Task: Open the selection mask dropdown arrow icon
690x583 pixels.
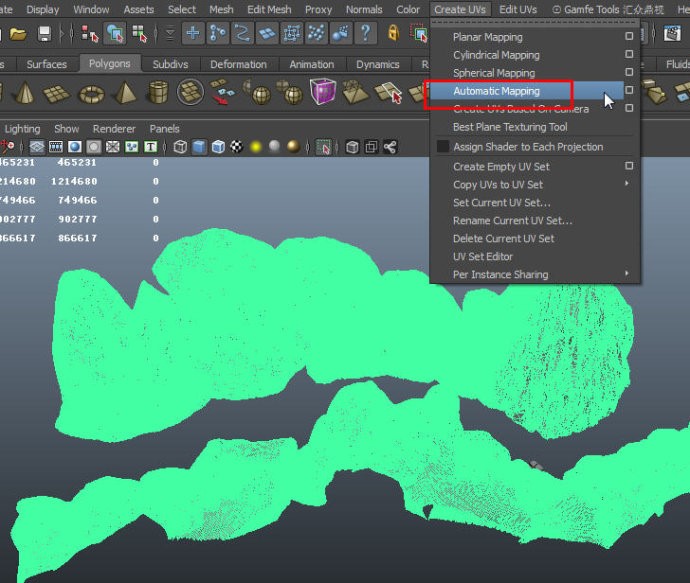Action: [x=170, y=34]
